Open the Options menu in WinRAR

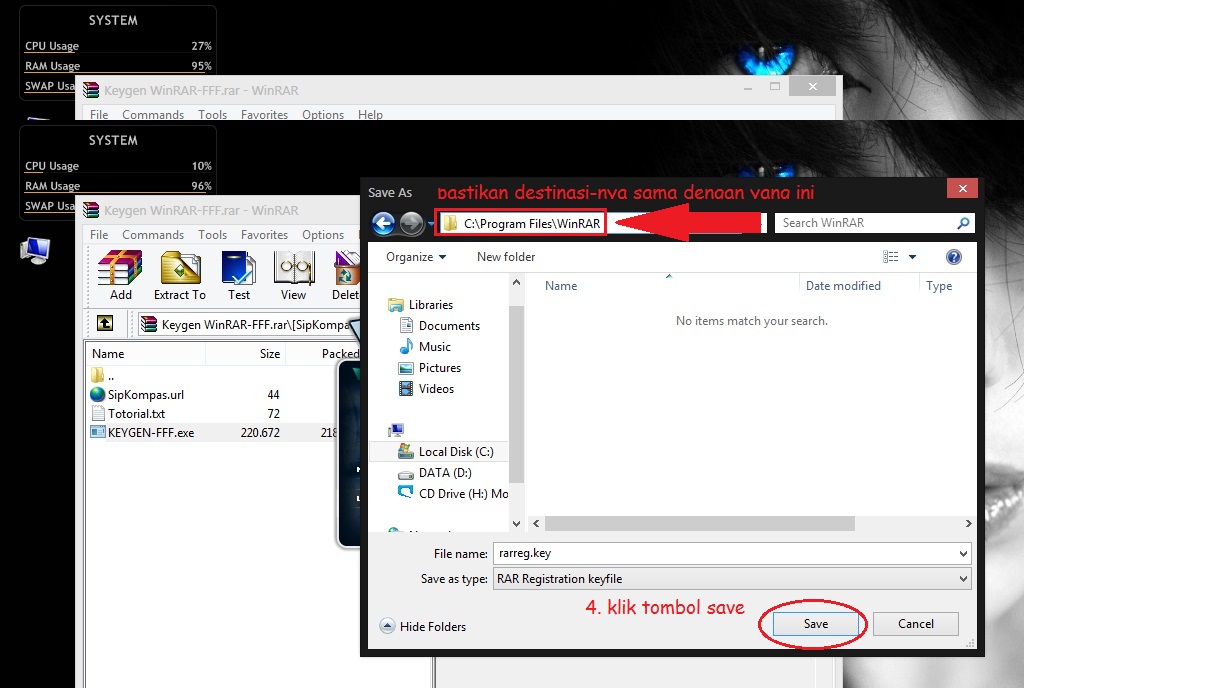click(x=323, y=234)
